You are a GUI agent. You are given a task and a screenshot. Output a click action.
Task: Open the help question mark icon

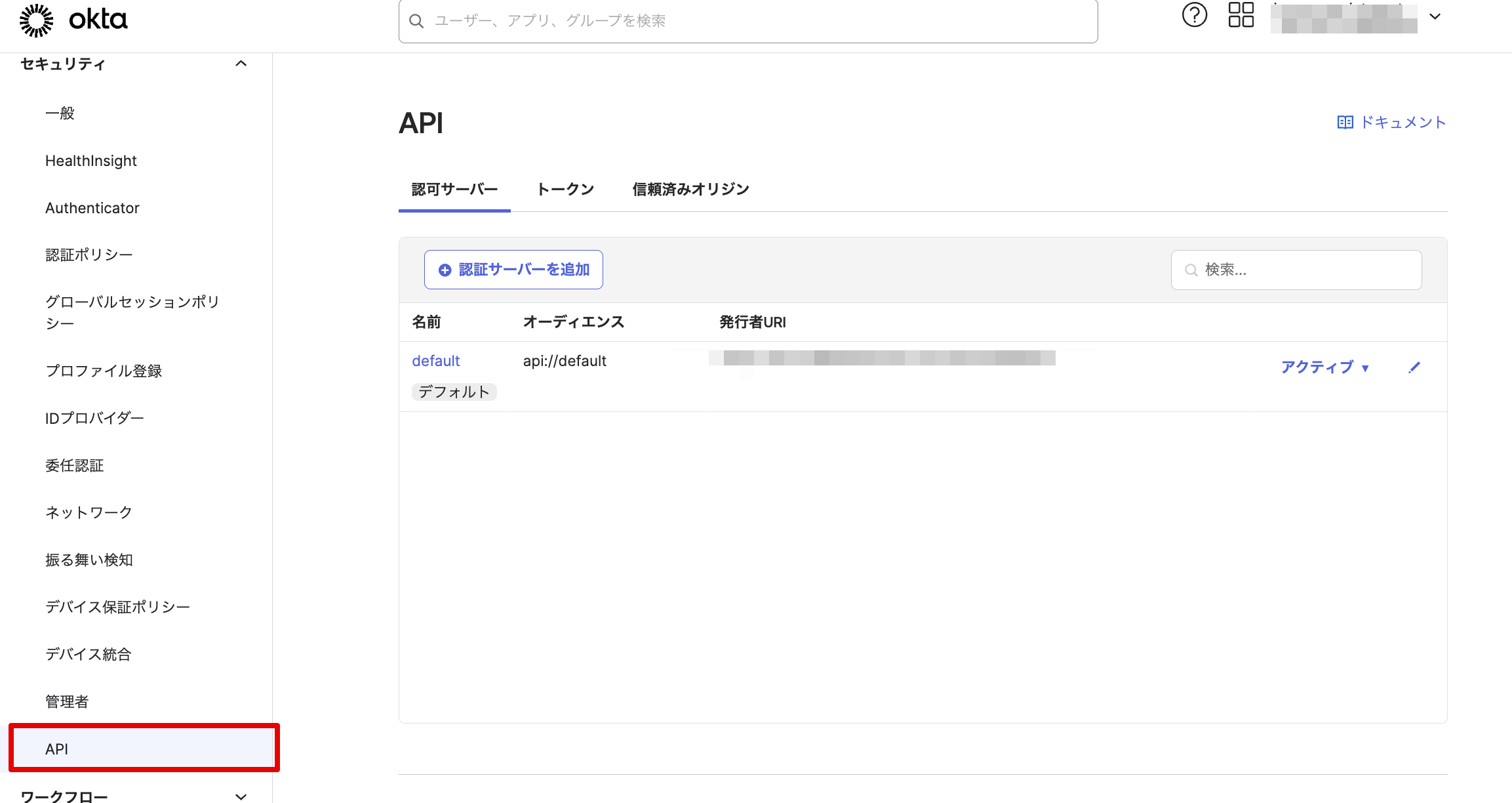tap(1194, 15)
